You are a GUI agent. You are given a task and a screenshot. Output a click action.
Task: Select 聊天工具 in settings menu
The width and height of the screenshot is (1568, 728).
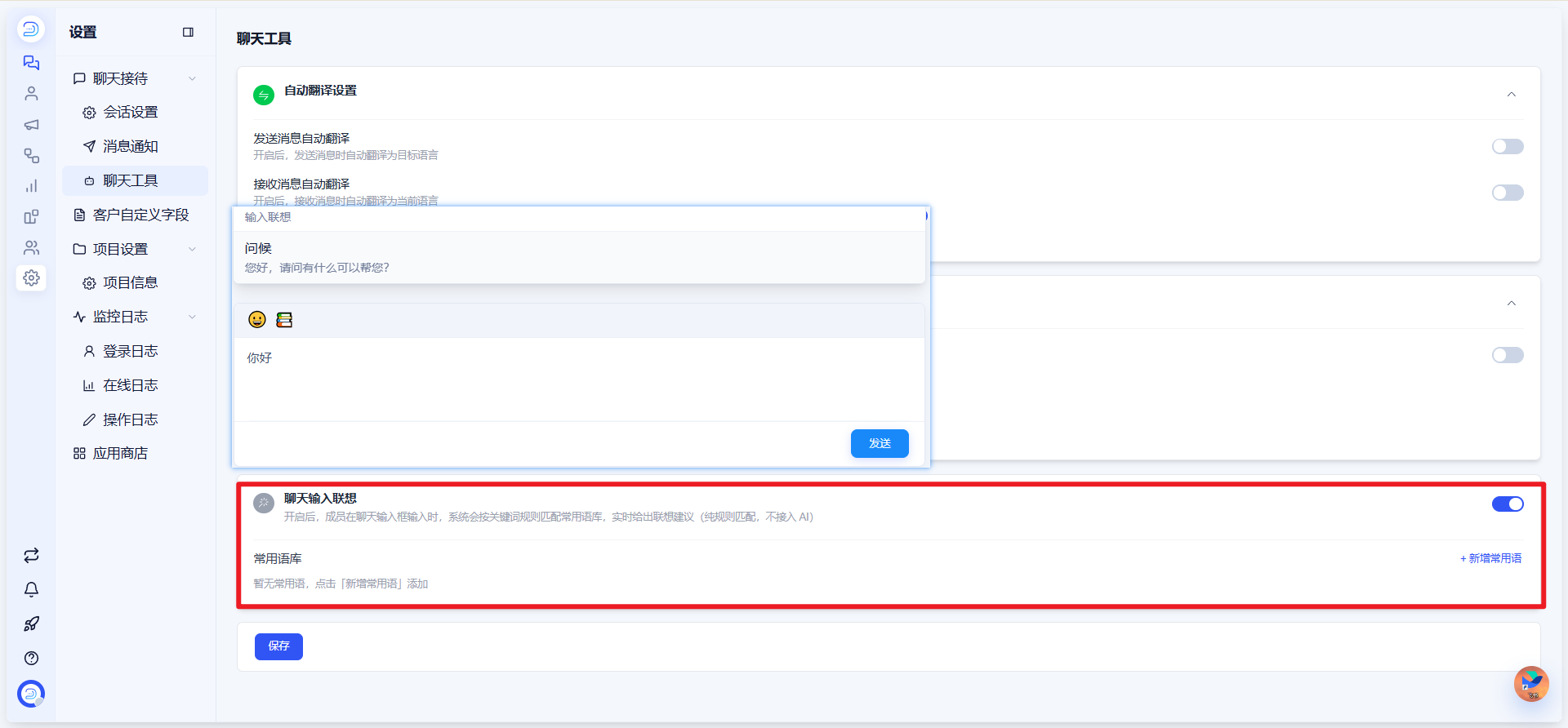tap(135, 181)
